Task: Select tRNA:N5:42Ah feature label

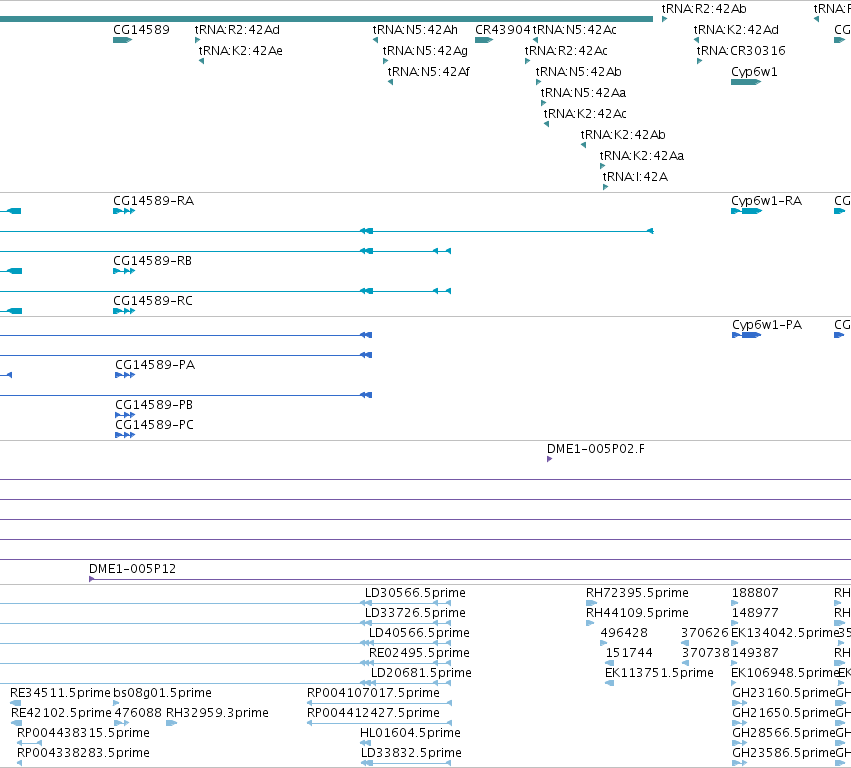Action: (x=415, y=30)
